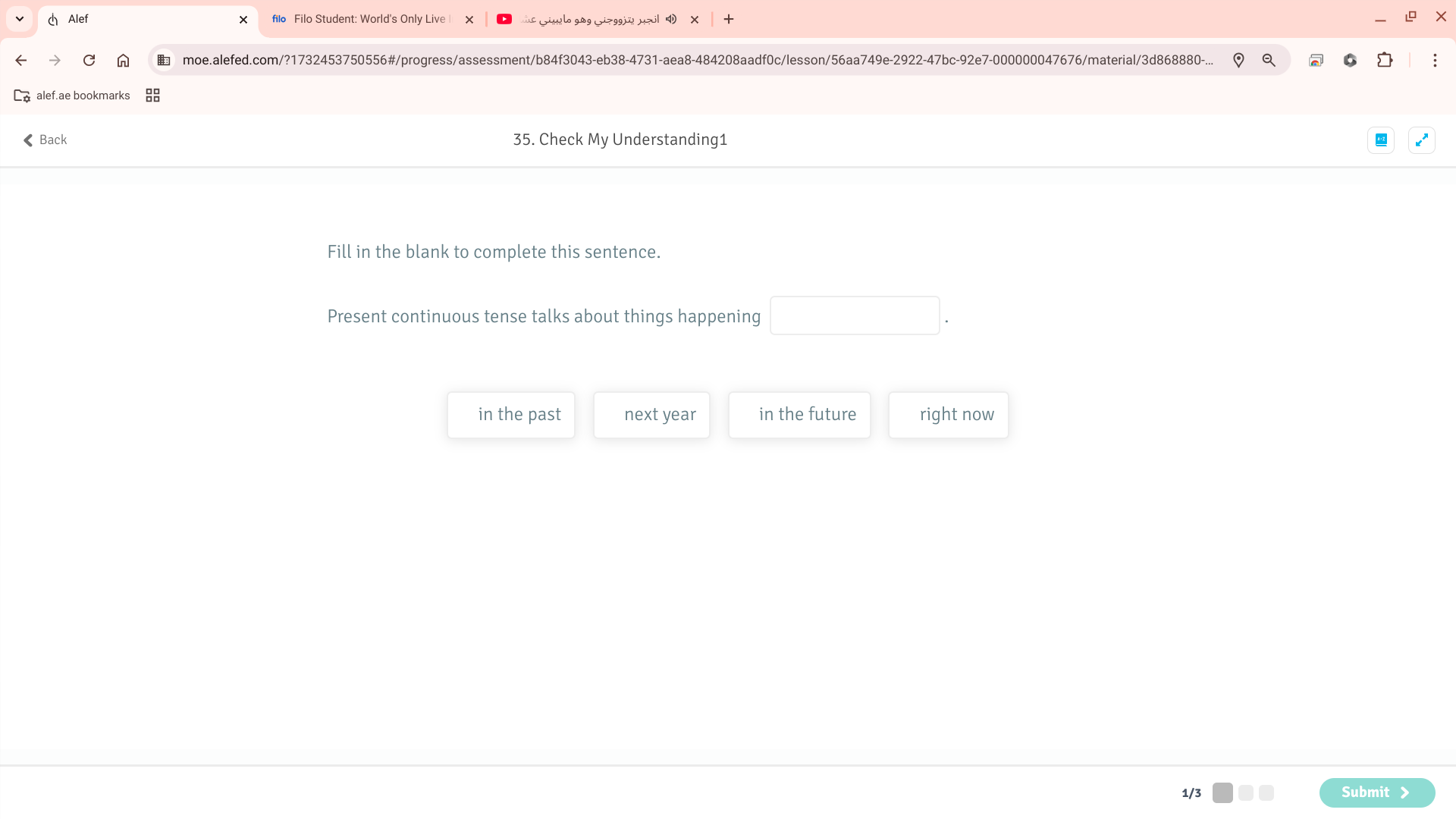This screenshot has height=819, width=1456.
Task: Open alef.ae bookmarks folder
Action: pos(72,96)
